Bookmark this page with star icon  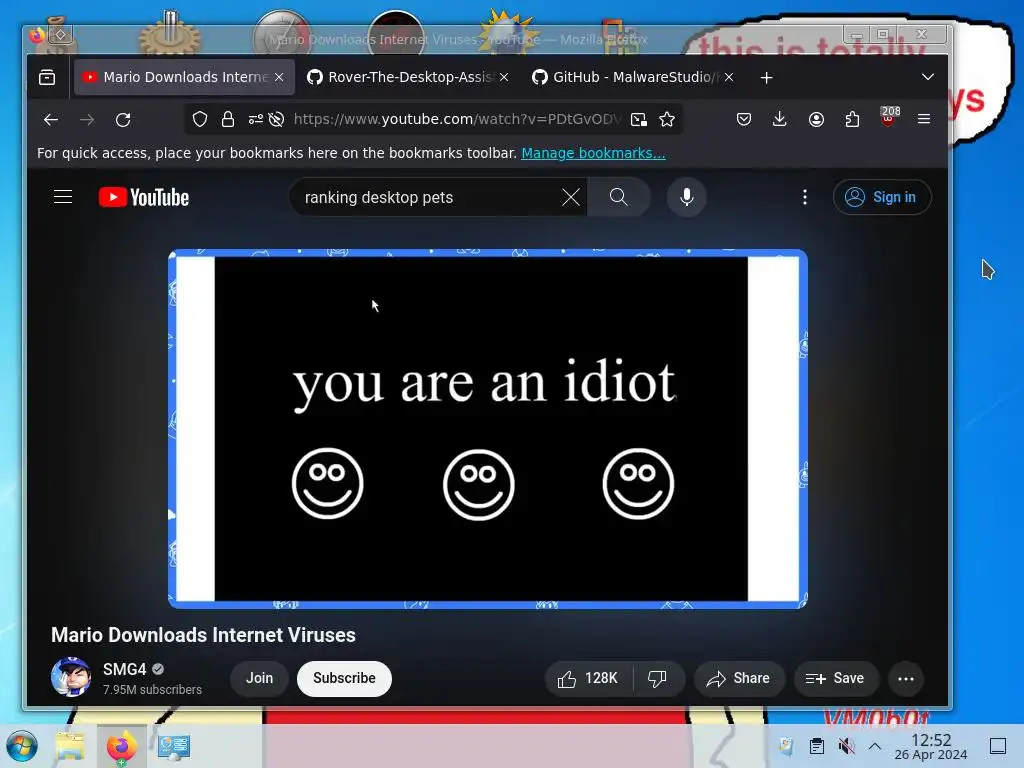point(667,119)
